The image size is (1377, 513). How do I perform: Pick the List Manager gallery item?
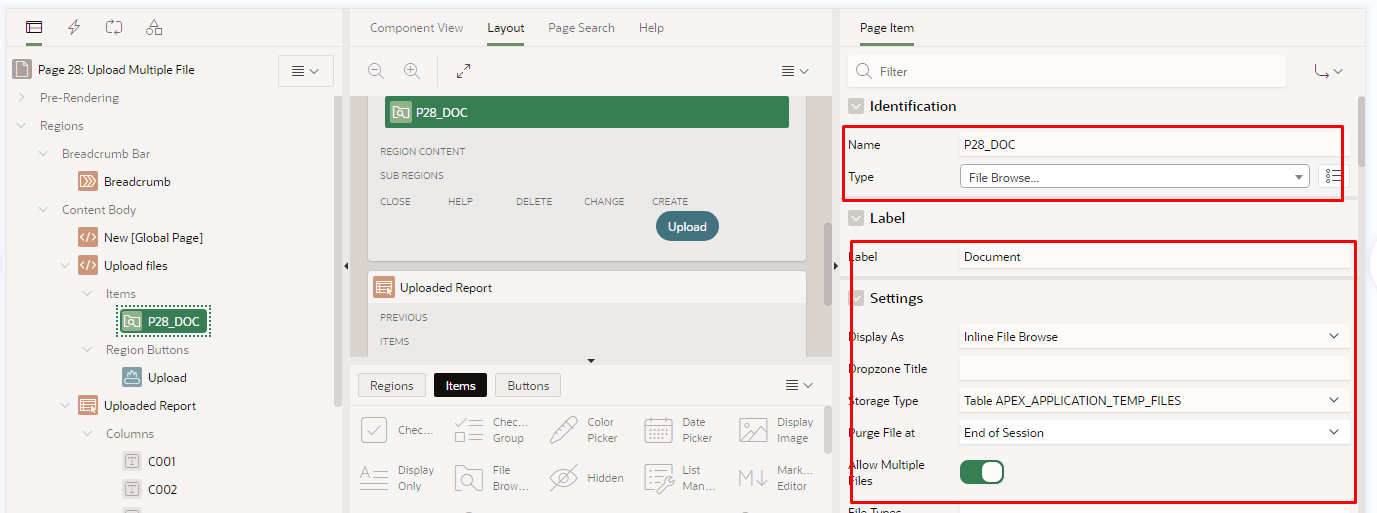click(x=681, y=478)
